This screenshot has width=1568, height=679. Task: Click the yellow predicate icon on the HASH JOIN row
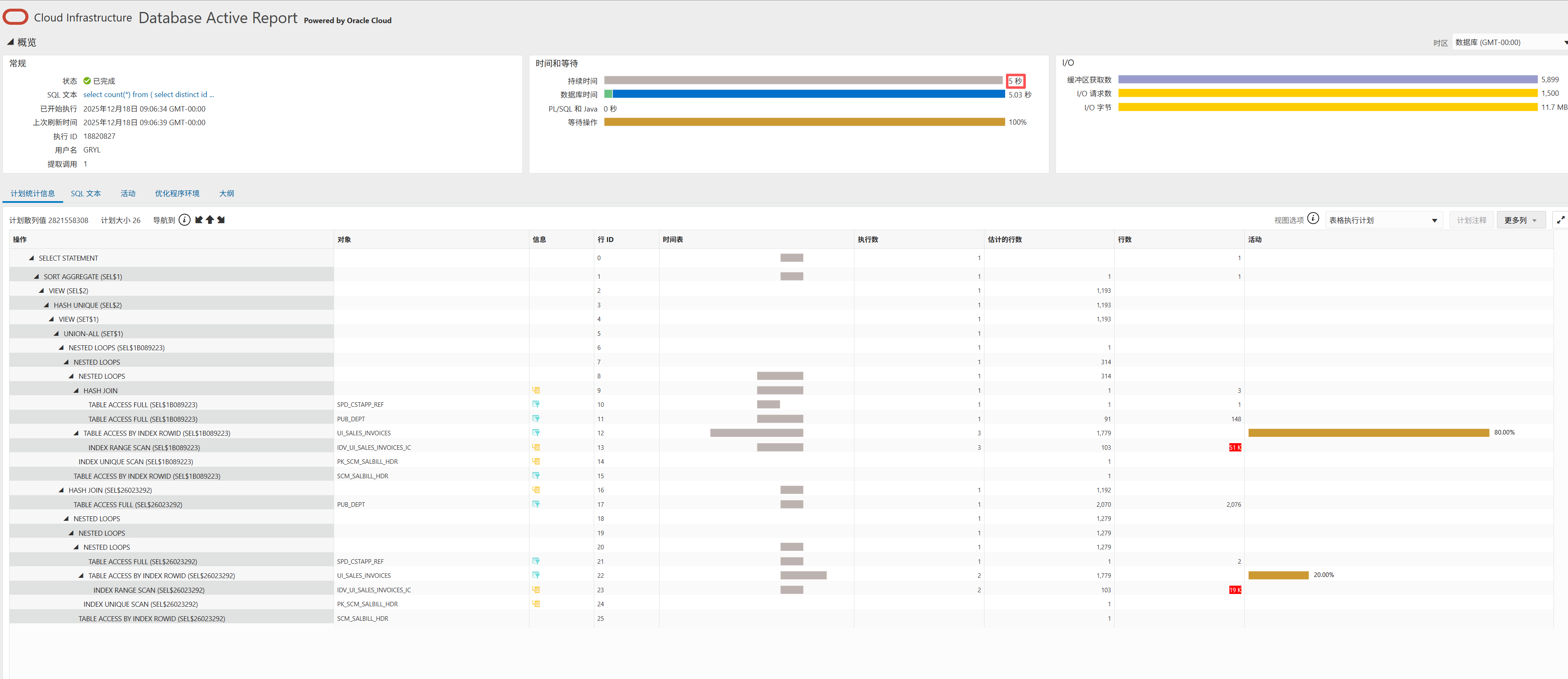[x=536, y=390]
